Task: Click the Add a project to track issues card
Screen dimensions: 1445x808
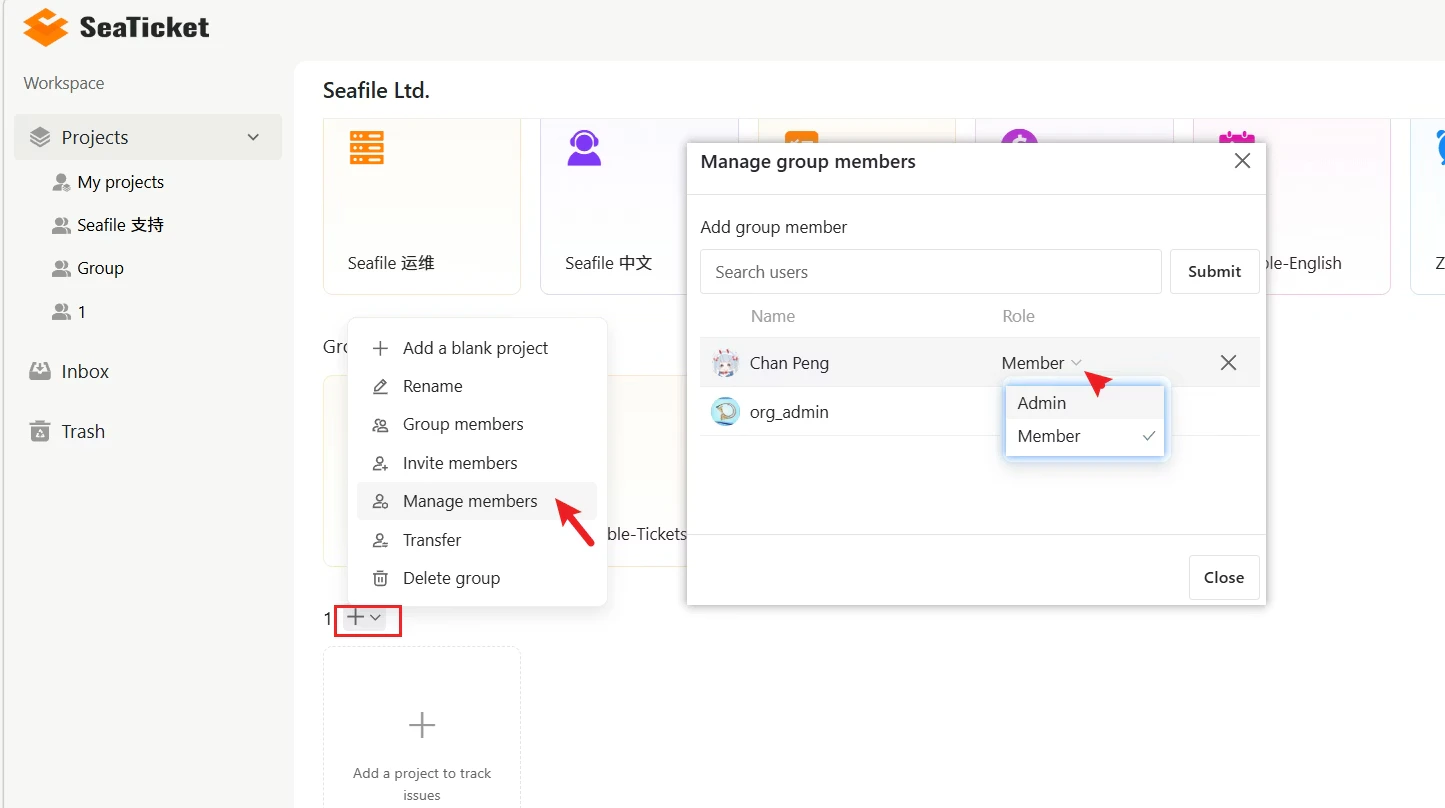Action: 422,727
